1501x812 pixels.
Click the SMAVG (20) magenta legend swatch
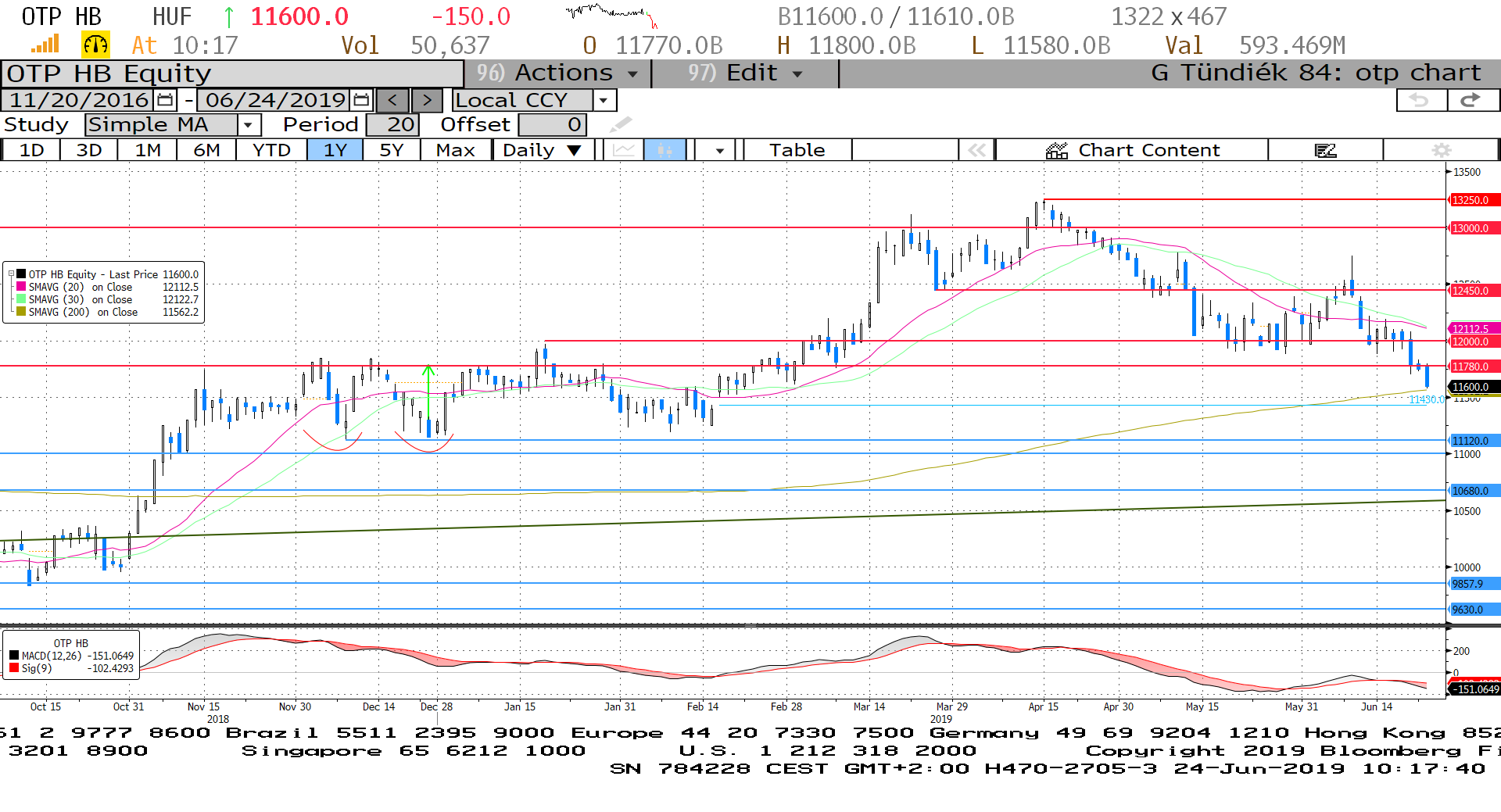point(22,287)
